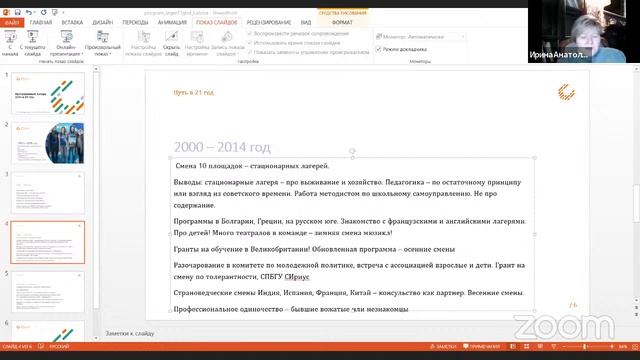Image resolution: width=640 pixels, height=360 pixels.
Task: Open 'Произвольный показ' custom show dropdown
Action: [103, 43]
